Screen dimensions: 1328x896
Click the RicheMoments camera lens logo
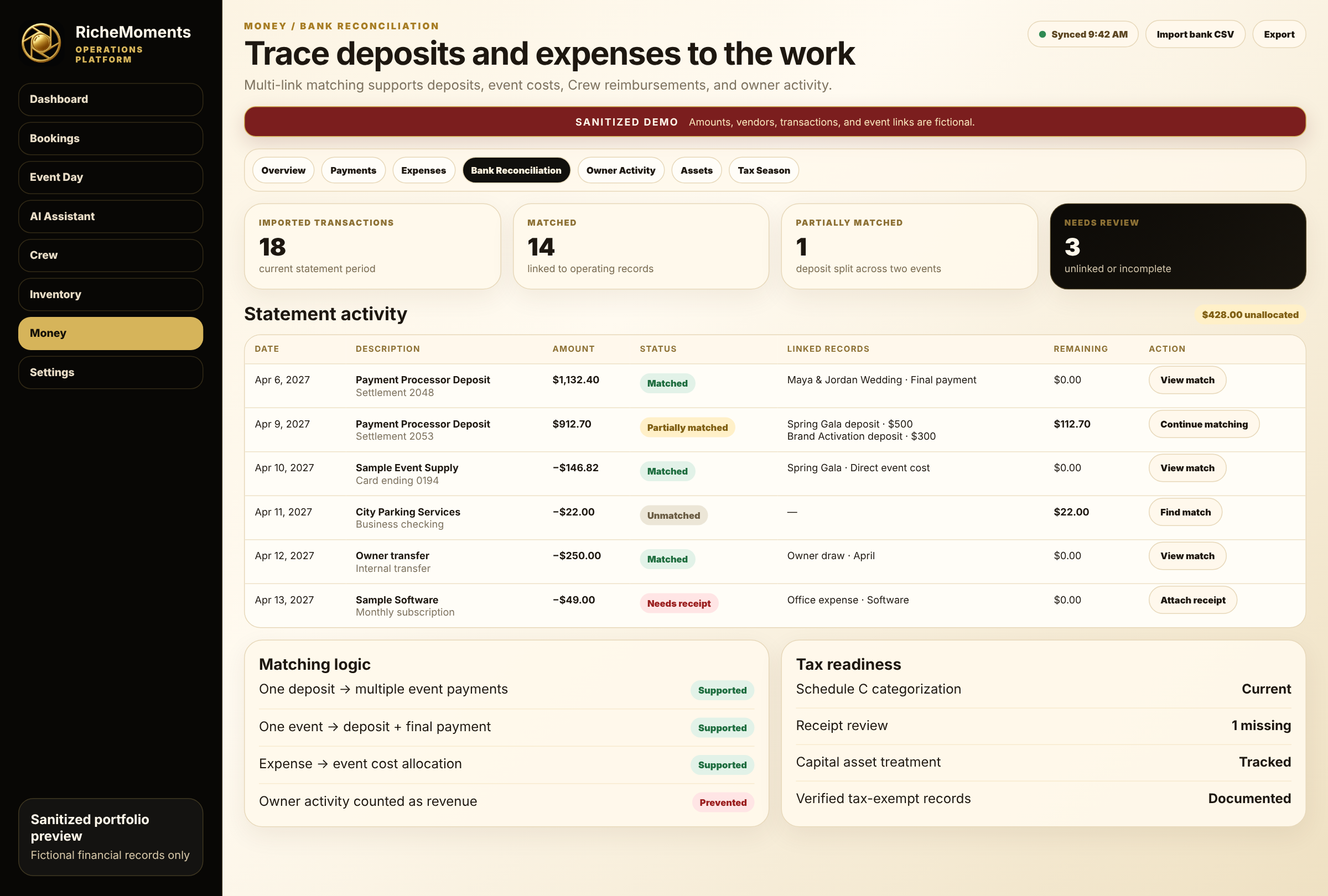(x=41, y=43)
